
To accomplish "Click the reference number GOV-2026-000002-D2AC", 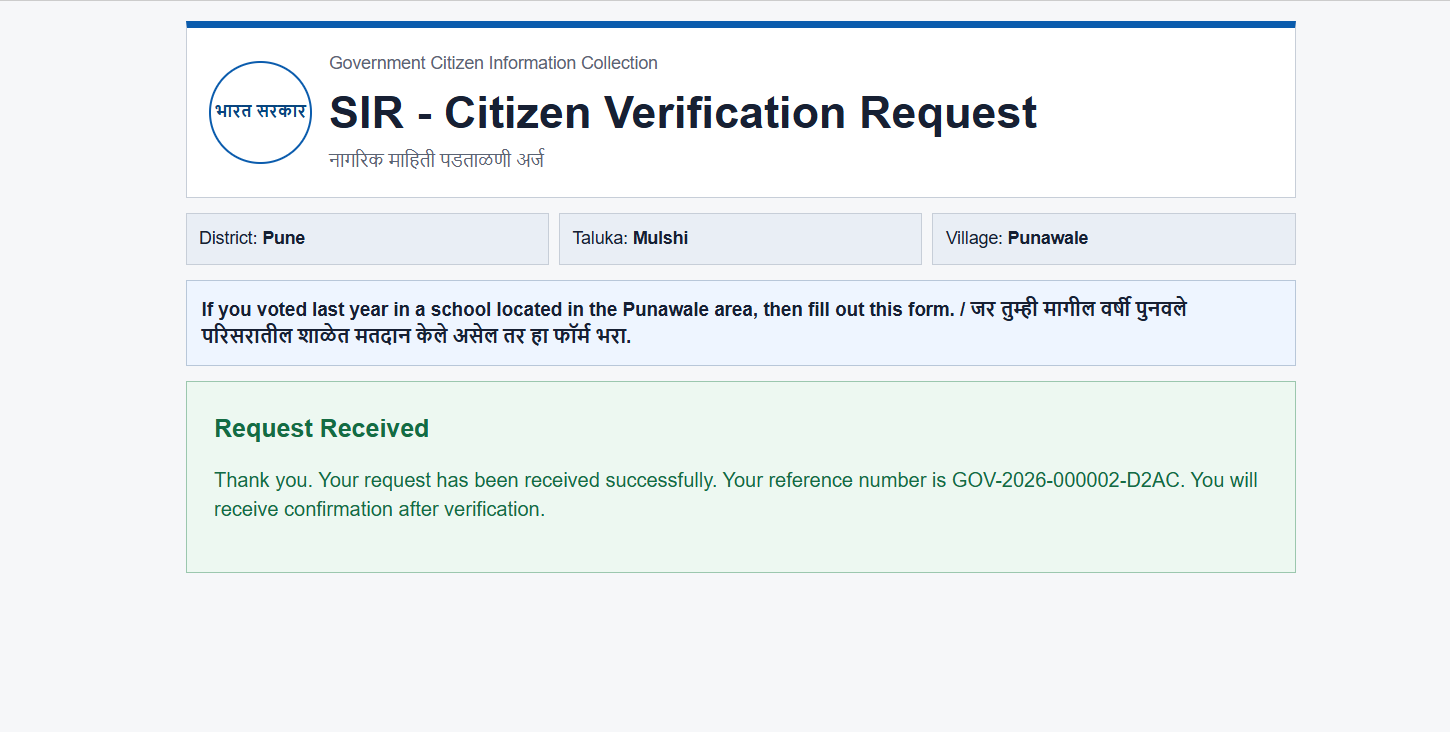I will 1068,480.
